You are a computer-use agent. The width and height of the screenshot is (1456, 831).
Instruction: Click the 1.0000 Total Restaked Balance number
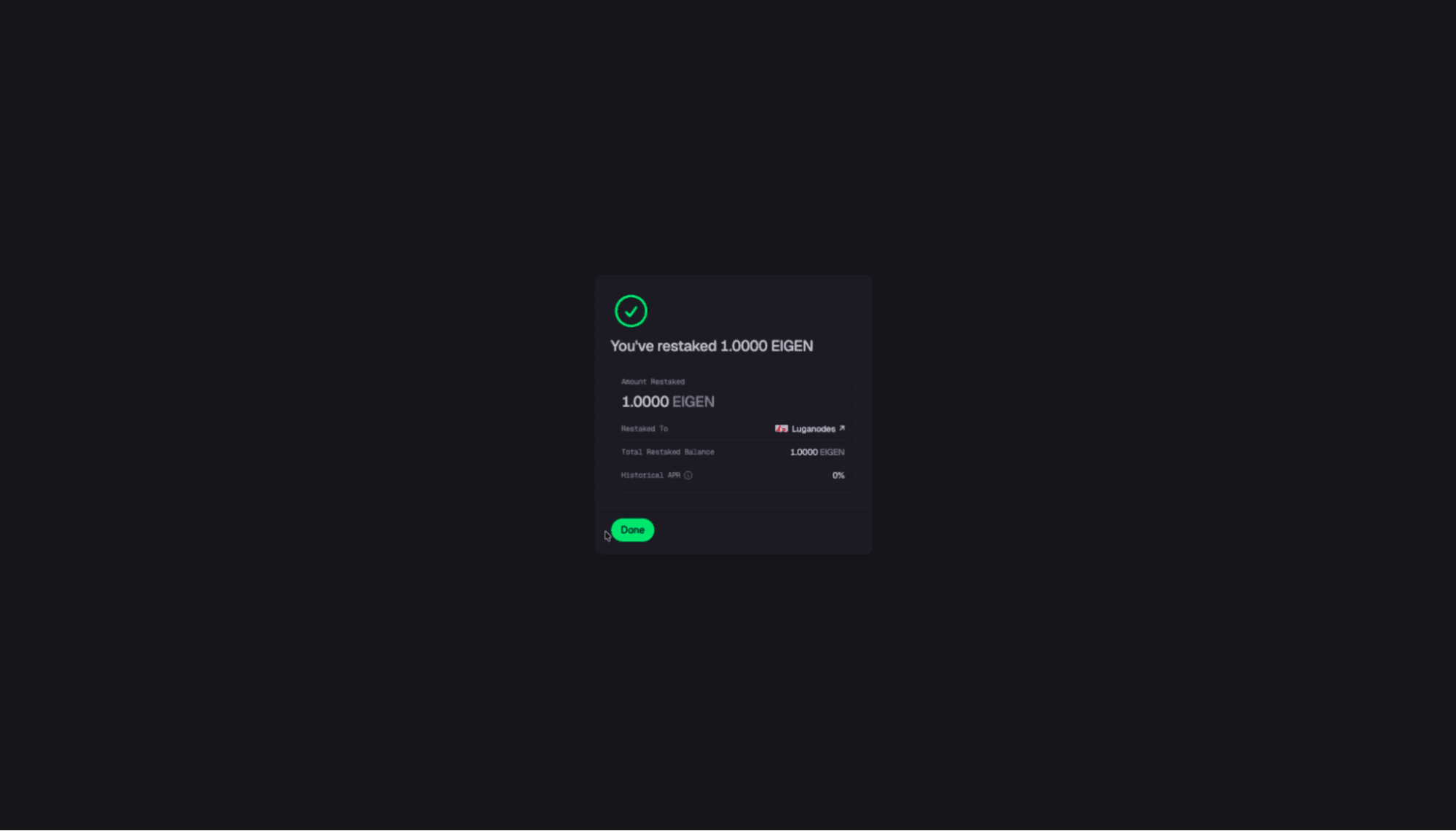(804, 452)
